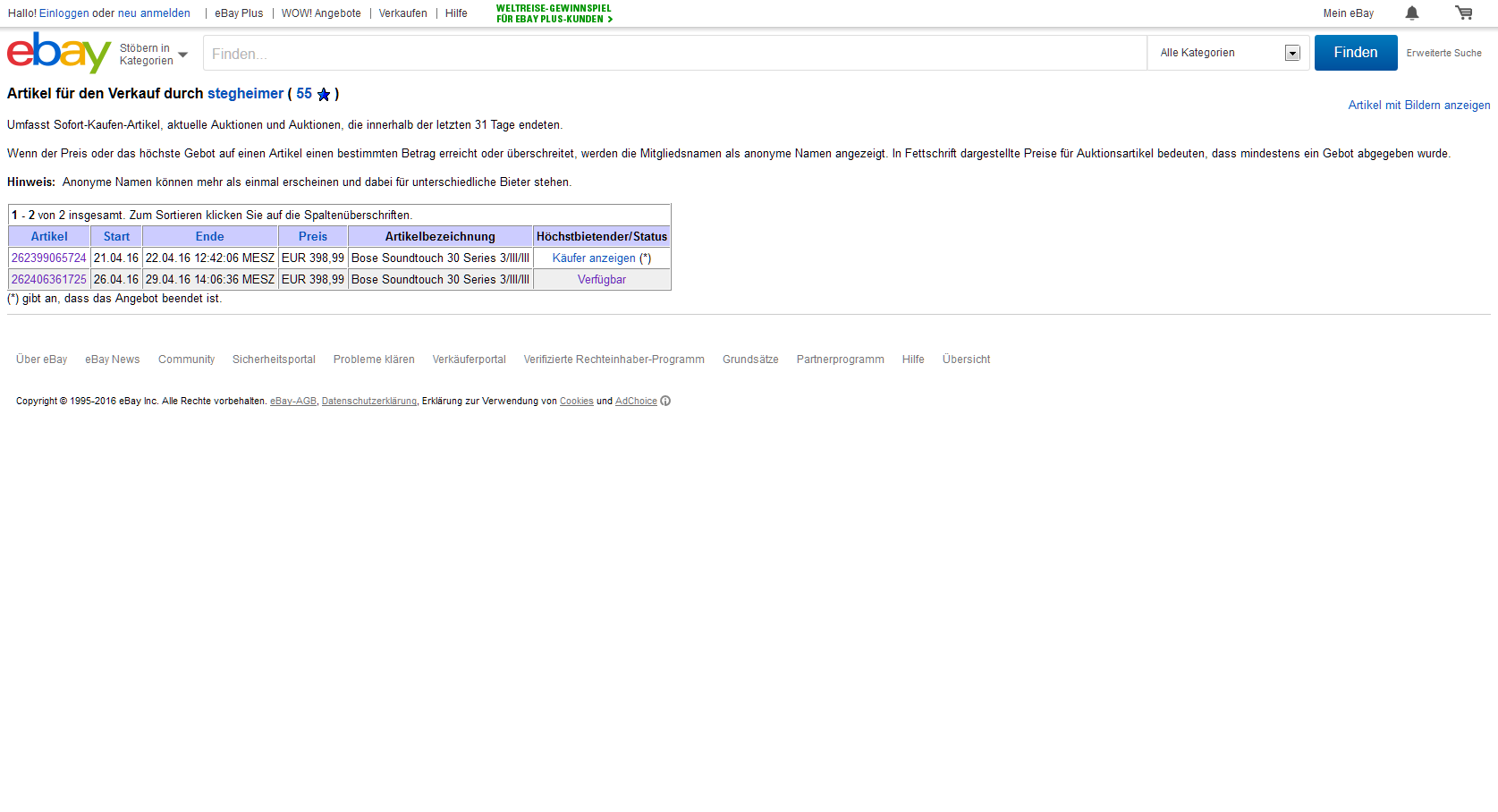Screen dimensions: 1498x812
Task: Sort by the Artikel column header
Action: (x=49, y=236)
